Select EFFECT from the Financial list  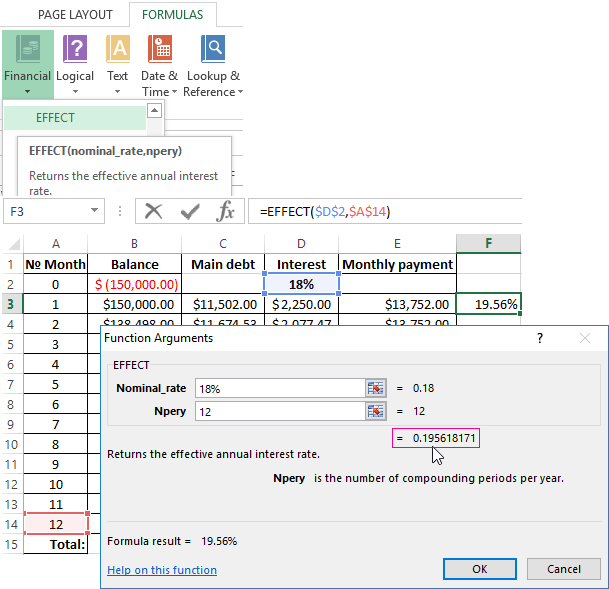coord(56,118)
